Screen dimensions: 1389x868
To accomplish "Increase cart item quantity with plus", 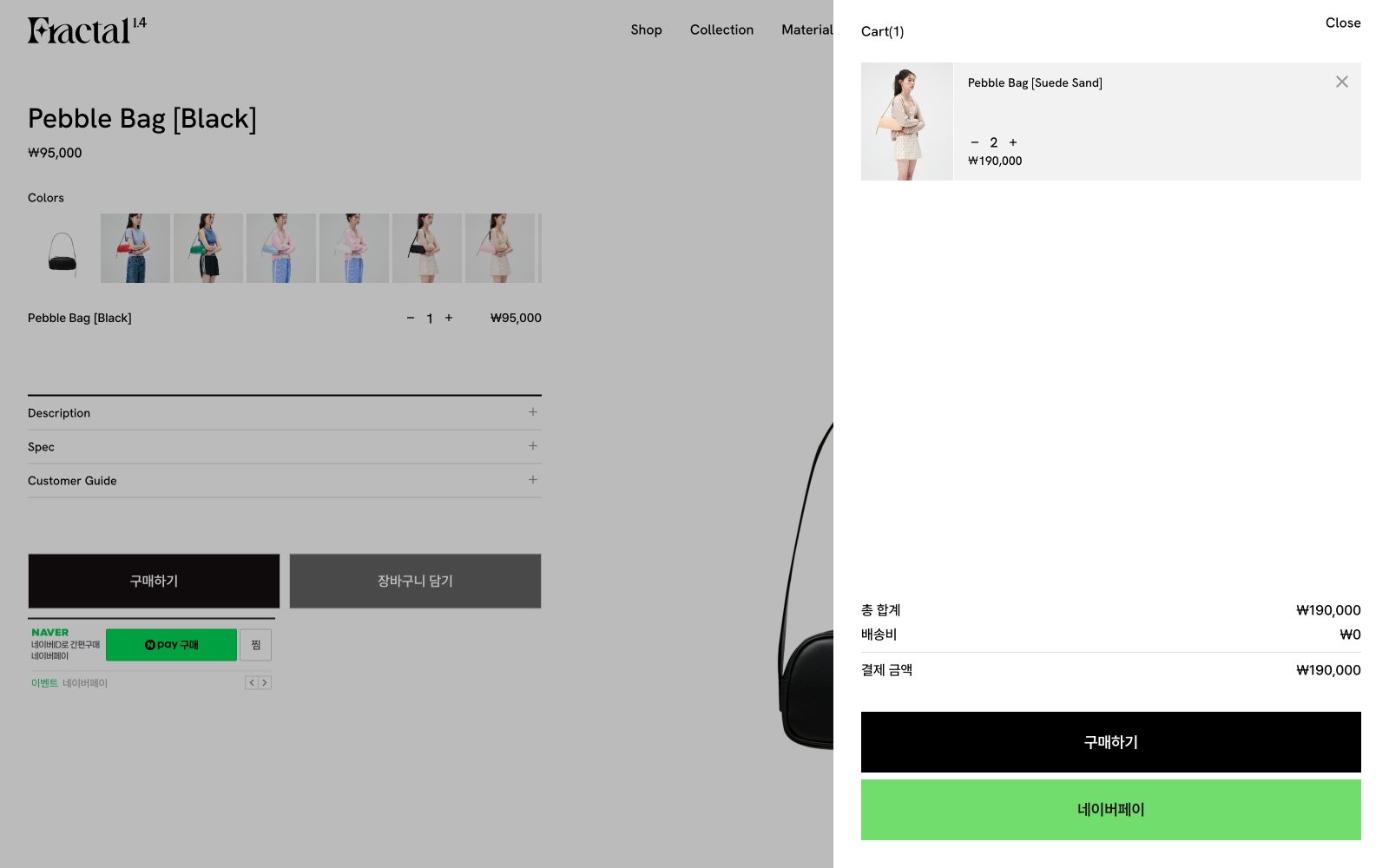I will (1013, 142).
